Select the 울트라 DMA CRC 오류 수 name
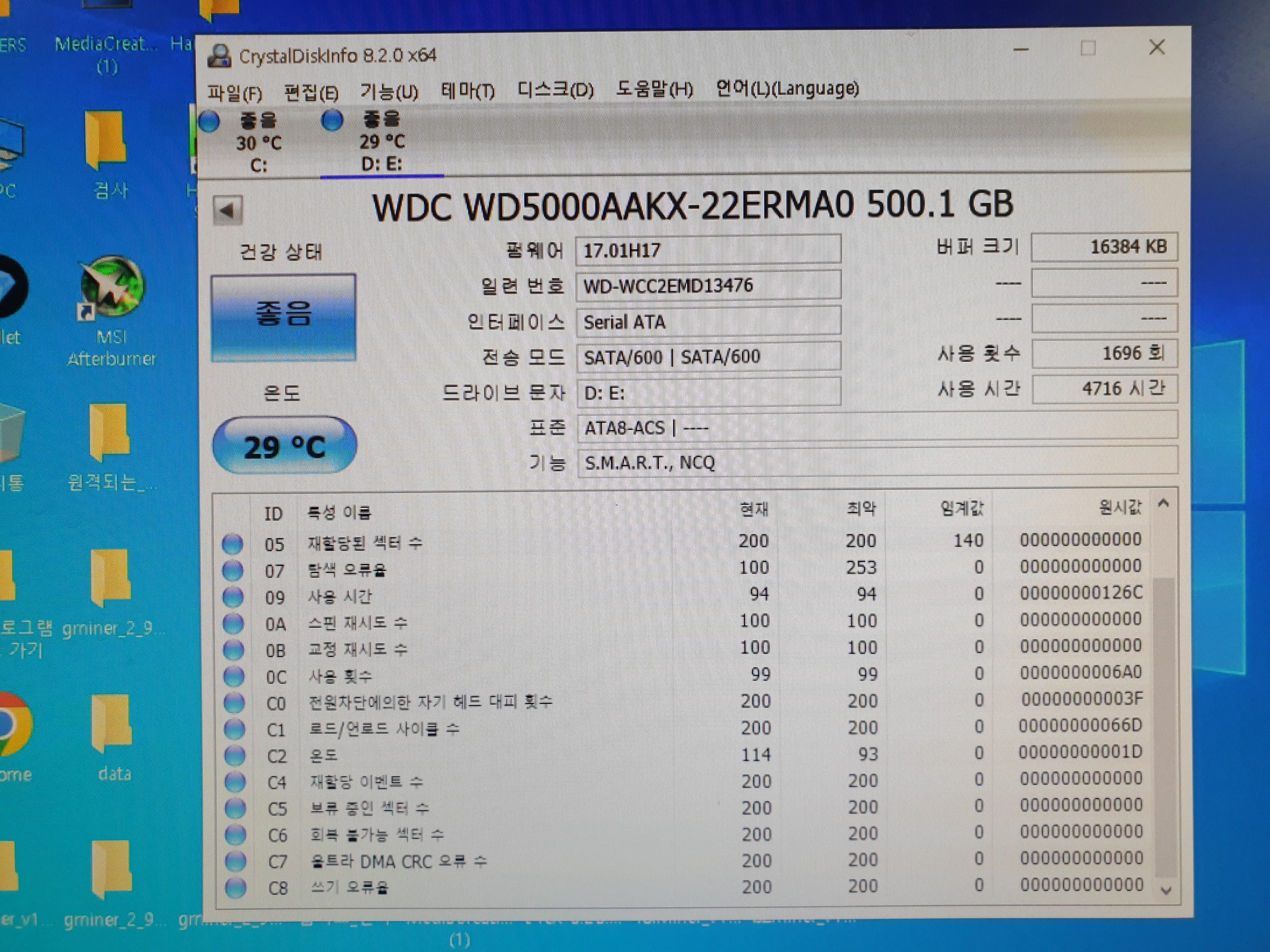 tap(399, 861)
